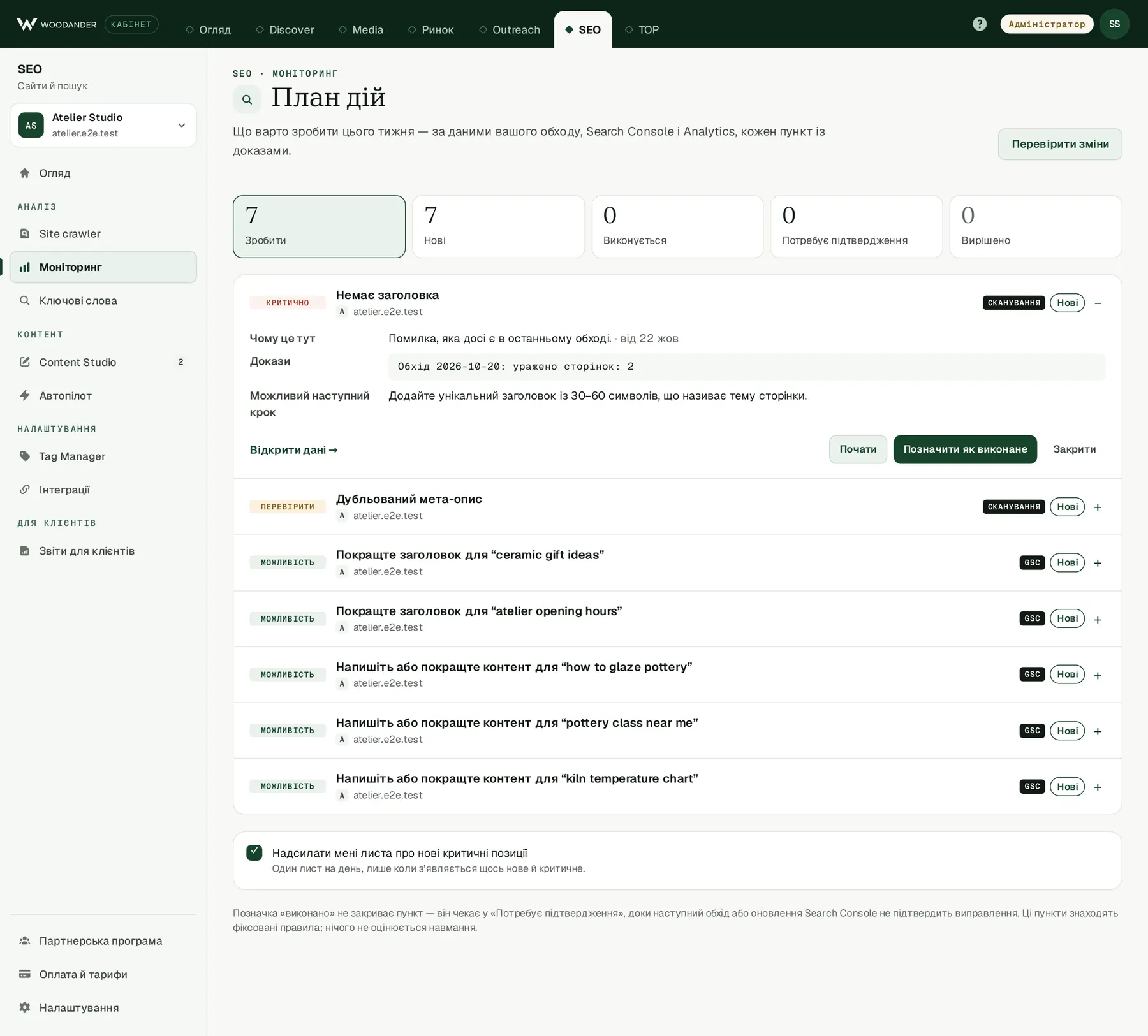Open the TOP tab in navigation
The height and width of the screenshot is (1036, 1148).
pyautogui.click(x=642, y=29)
